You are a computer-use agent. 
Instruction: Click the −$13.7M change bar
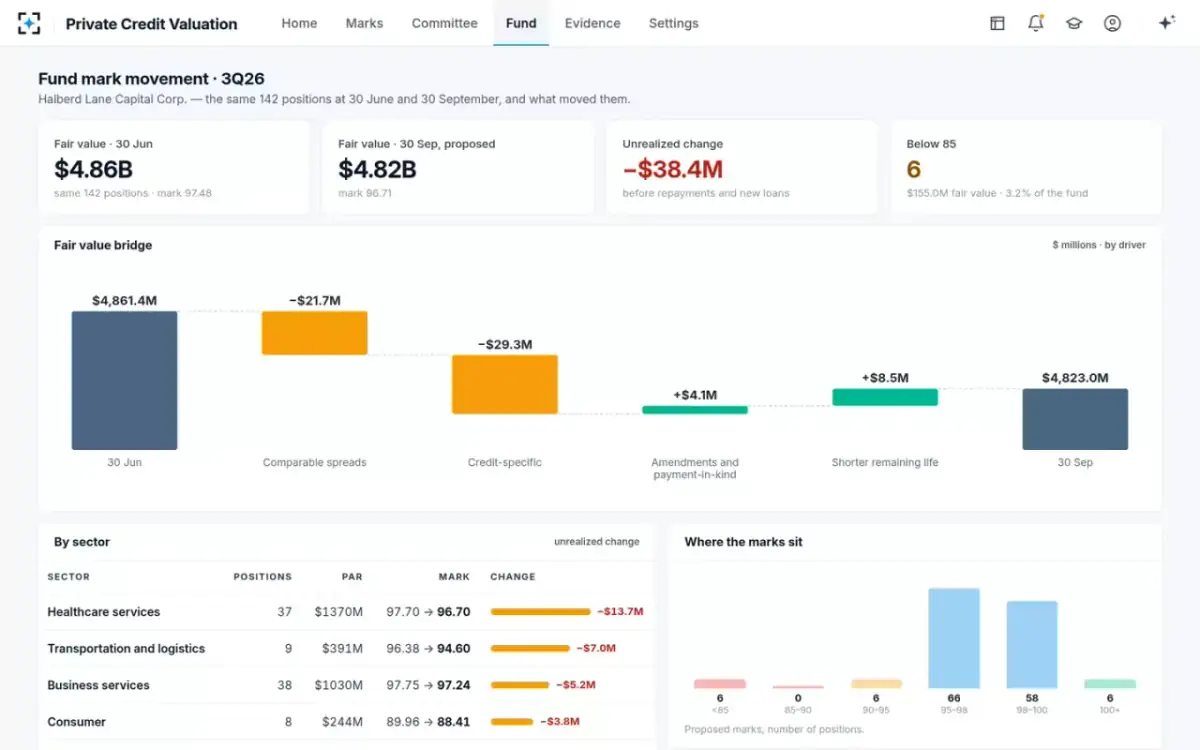pos(540,612)
